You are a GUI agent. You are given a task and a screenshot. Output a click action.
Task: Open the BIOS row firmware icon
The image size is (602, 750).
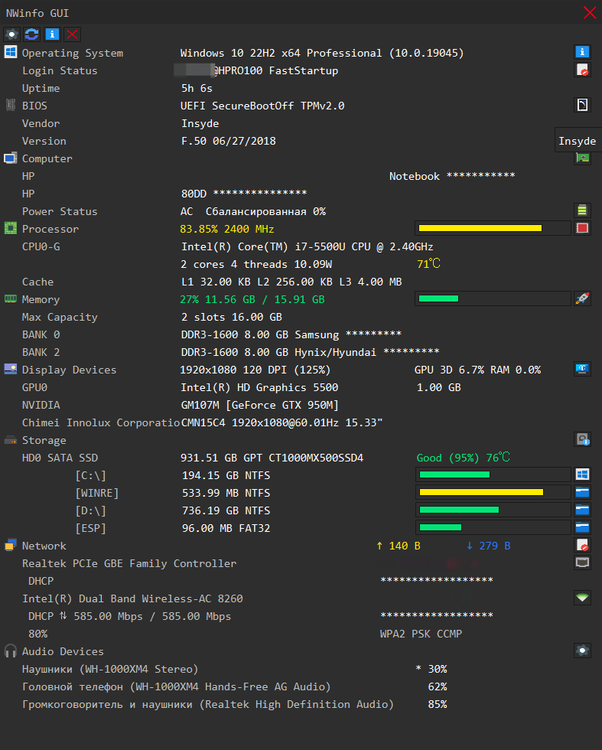click(582, 105)
